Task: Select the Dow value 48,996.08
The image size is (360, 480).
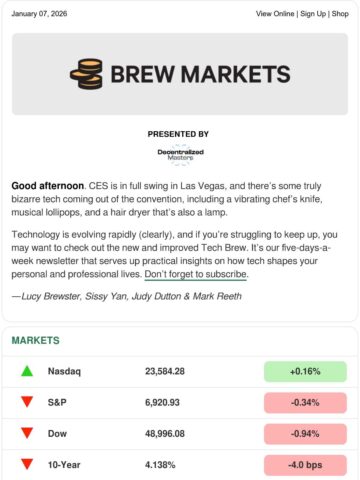Action: pyautogui.click(x=165, y=434)
